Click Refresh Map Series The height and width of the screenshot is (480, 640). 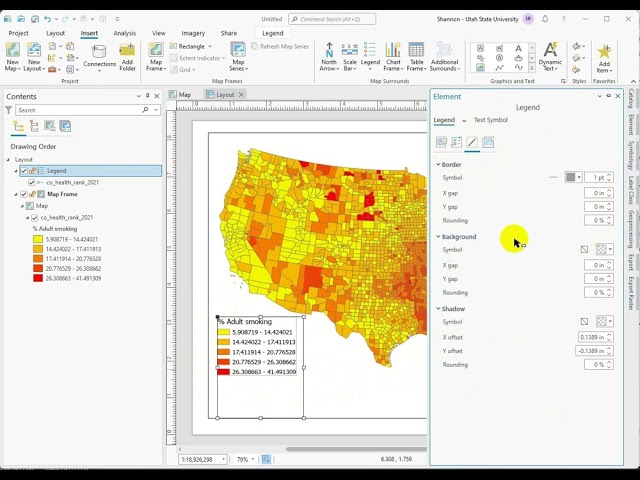click(x=280, y=47)
